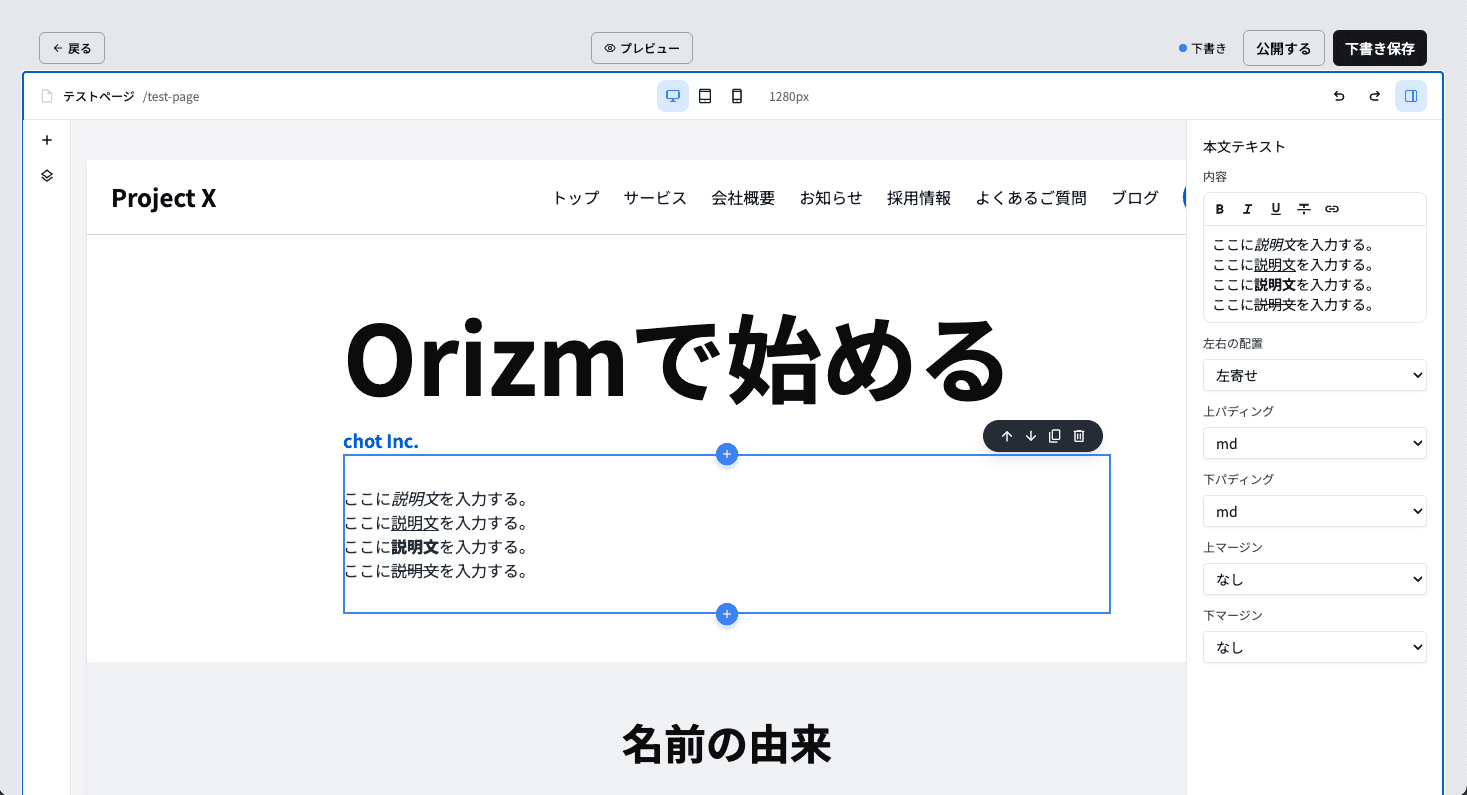Expand the 下マージン dropdown

1314,647
